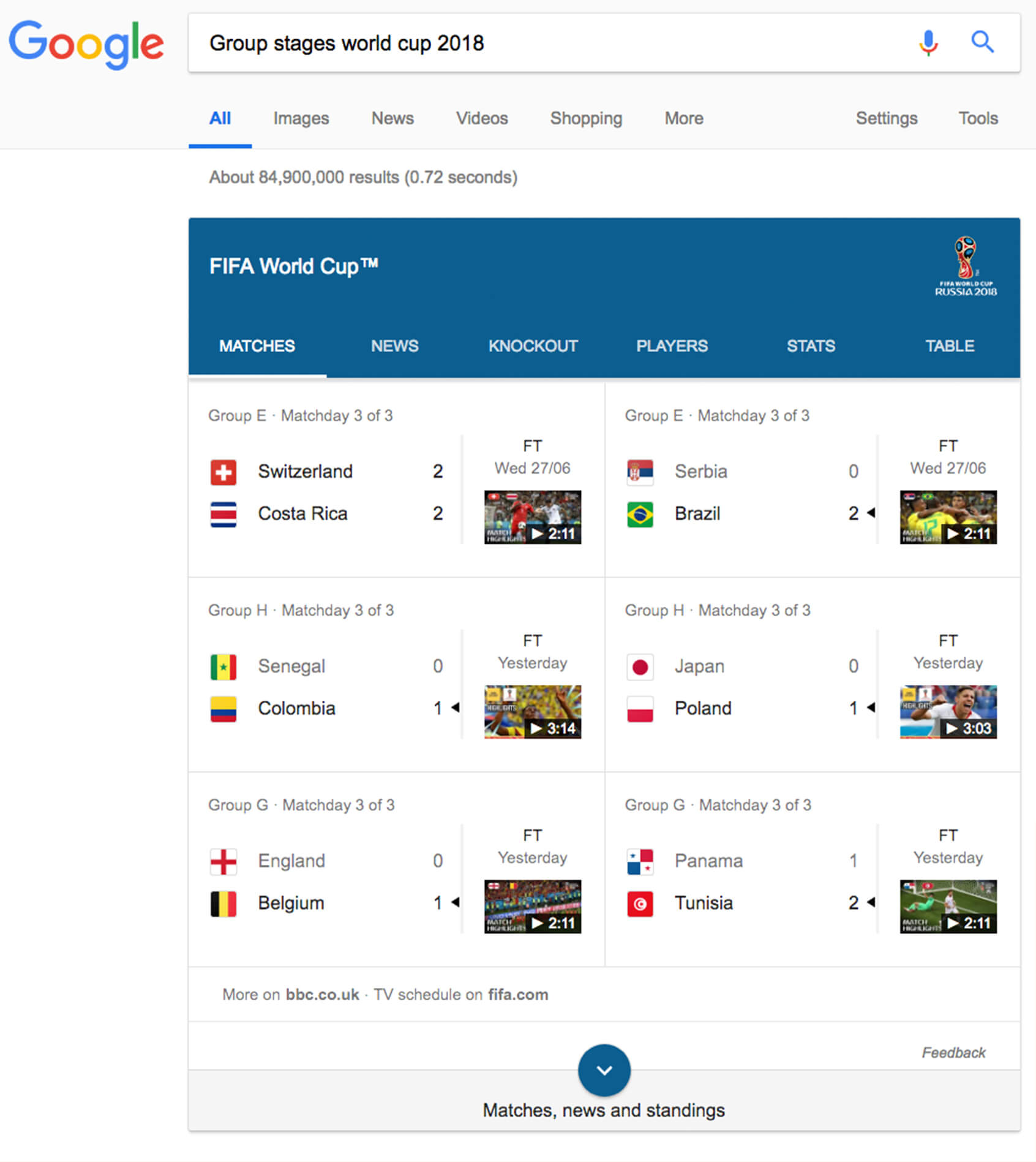The image size is (1036, 1162).
Task: Click the FIFA World Cup™ header title
Action: pos(294,266)
